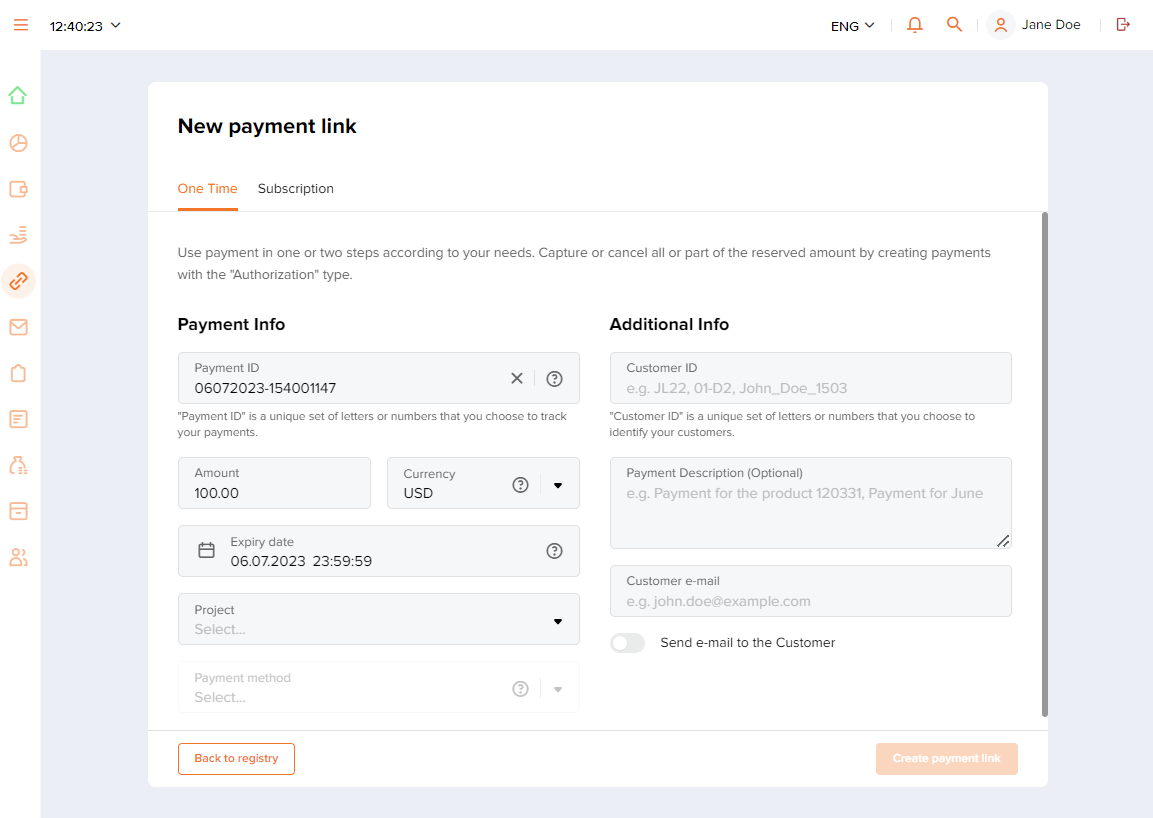The image size is (1153, 818).
Task: Clear the Payment ID field
Action: click(517, 378)
